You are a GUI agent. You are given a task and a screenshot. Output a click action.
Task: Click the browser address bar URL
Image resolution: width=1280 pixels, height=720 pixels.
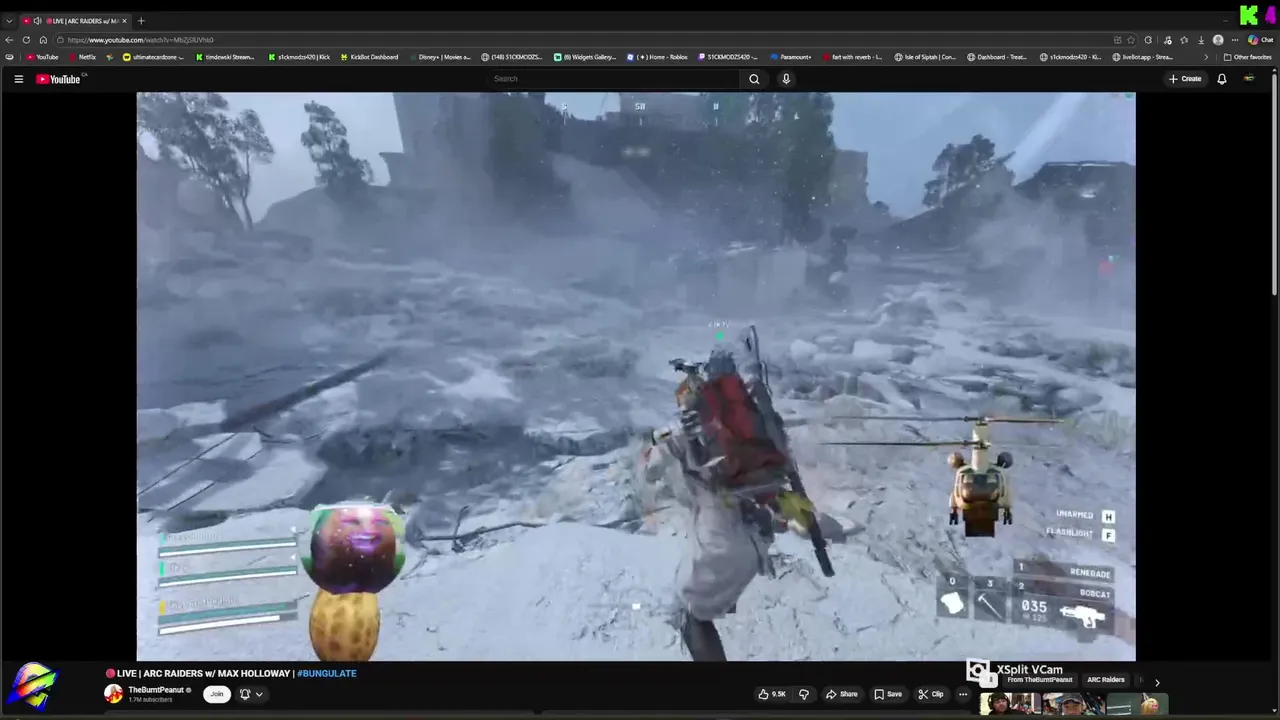[140, 40]
